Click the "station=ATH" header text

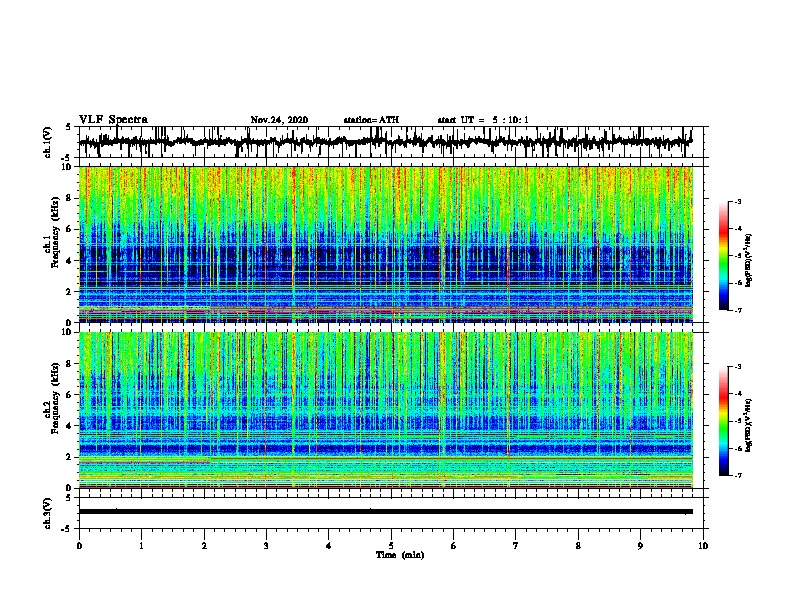[371, 120]
